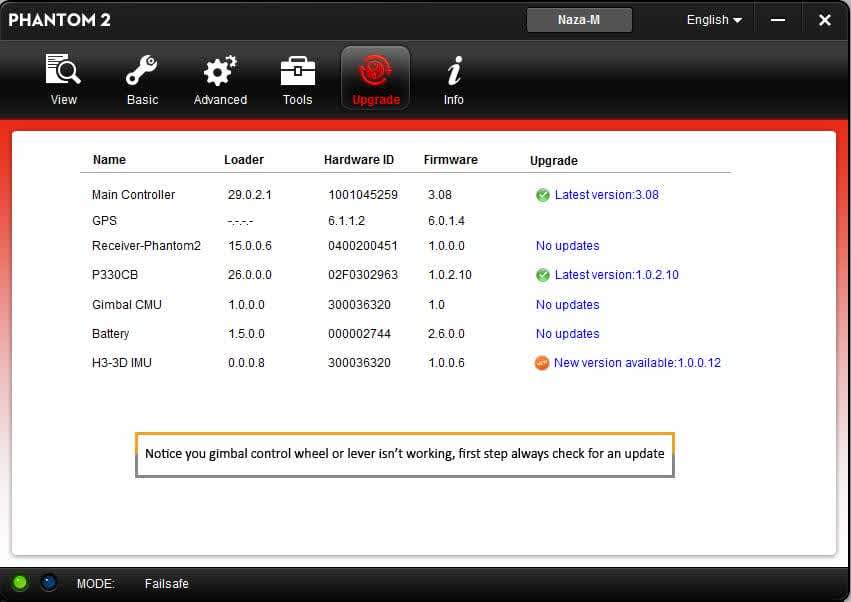
Task: Click No updates link for Battery
Action: (x=568, y=334)
